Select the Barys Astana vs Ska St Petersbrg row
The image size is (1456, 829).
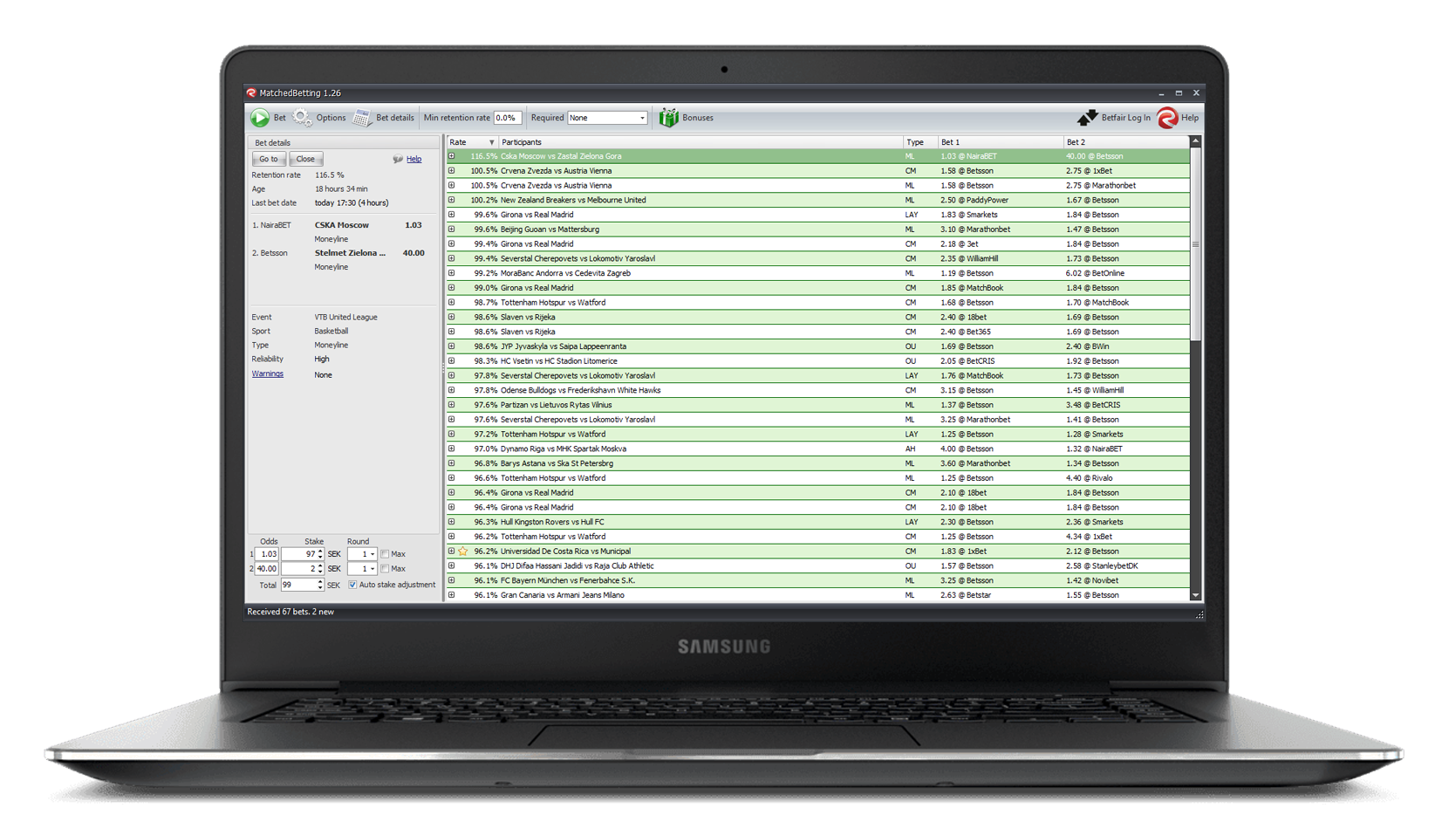pyautogui.click(x=818, y=463)
